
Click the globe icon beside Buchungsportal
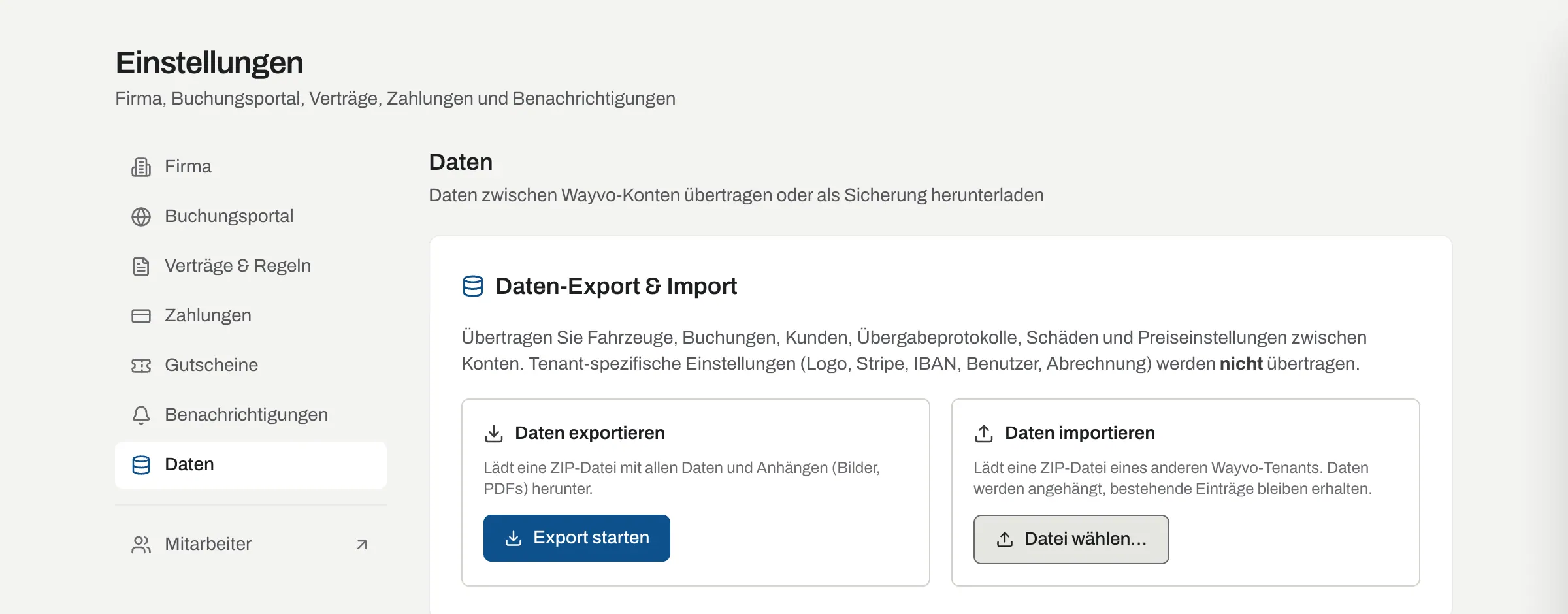coord(141,217)
